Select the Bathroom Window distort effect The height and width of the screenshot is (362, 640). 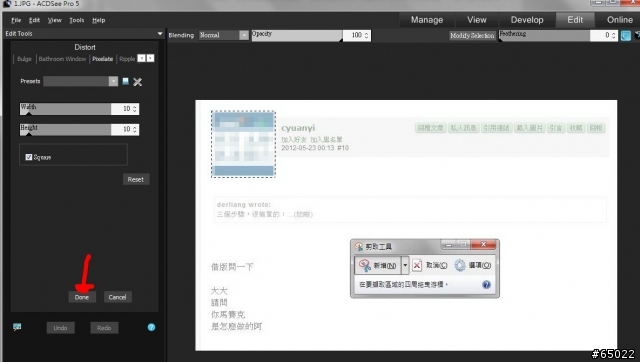pos(62,59)
